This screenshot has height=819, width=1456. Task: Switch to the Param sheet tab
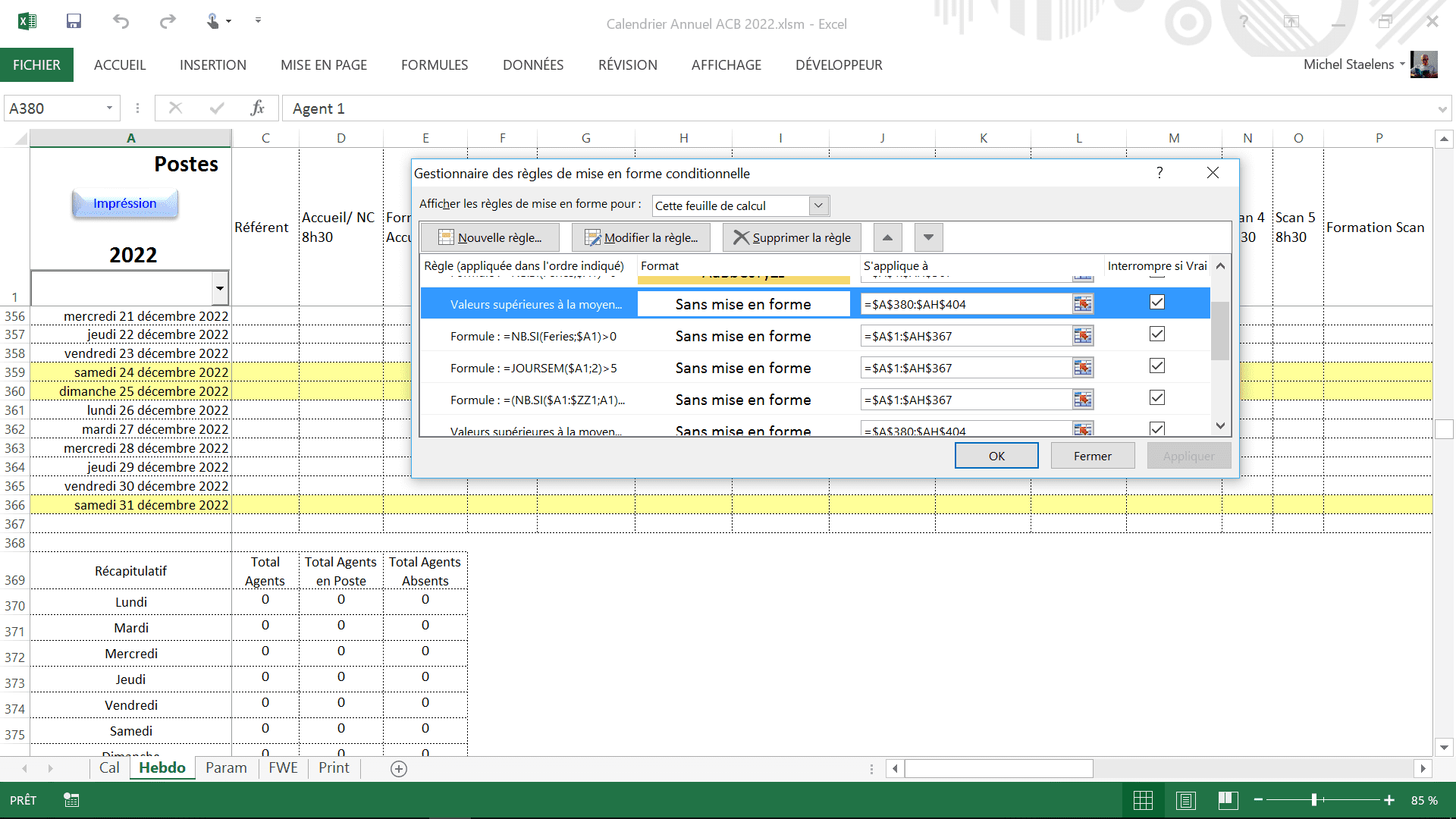[226, 767]
